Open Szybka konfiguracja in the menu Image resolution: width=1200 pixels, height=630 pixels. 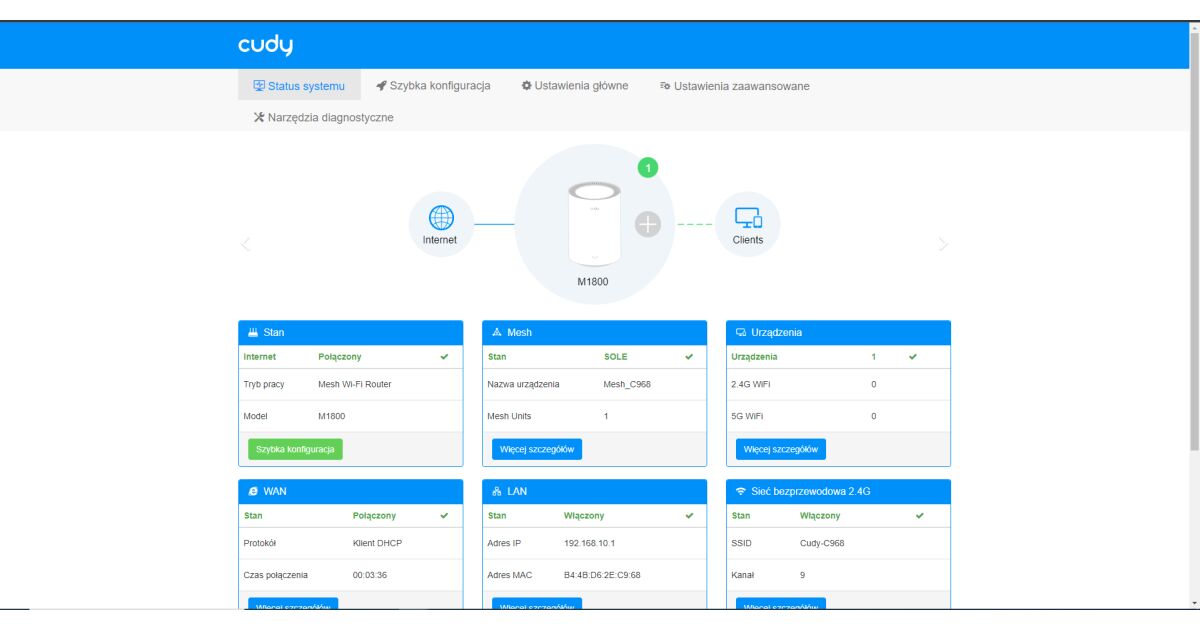coord(433,86)
